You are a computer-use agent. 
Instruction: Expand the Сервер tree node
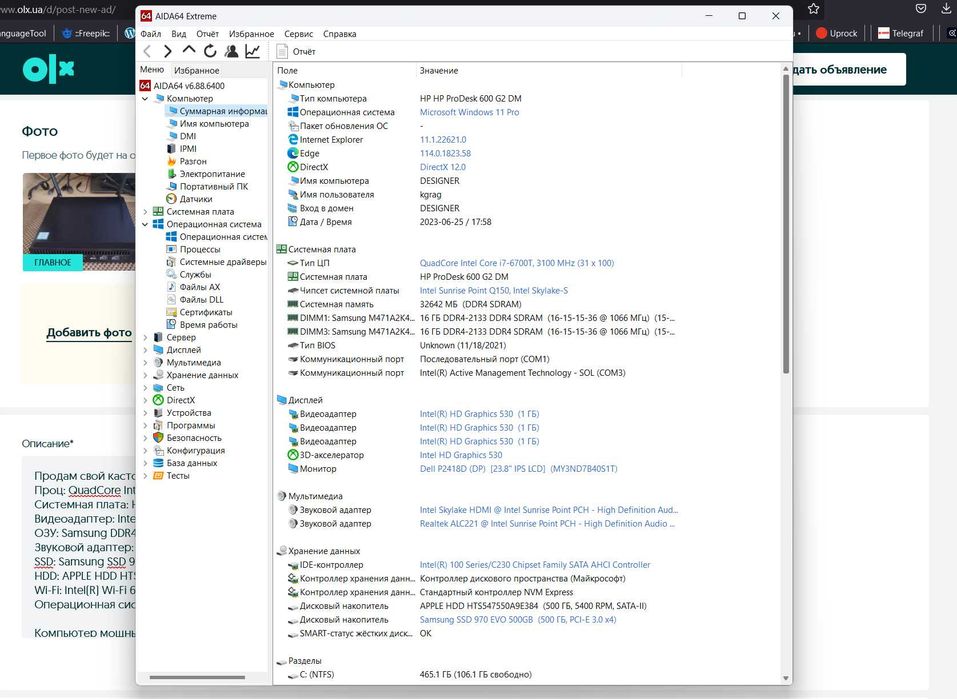pyautogui.click(x=145, y=337)
